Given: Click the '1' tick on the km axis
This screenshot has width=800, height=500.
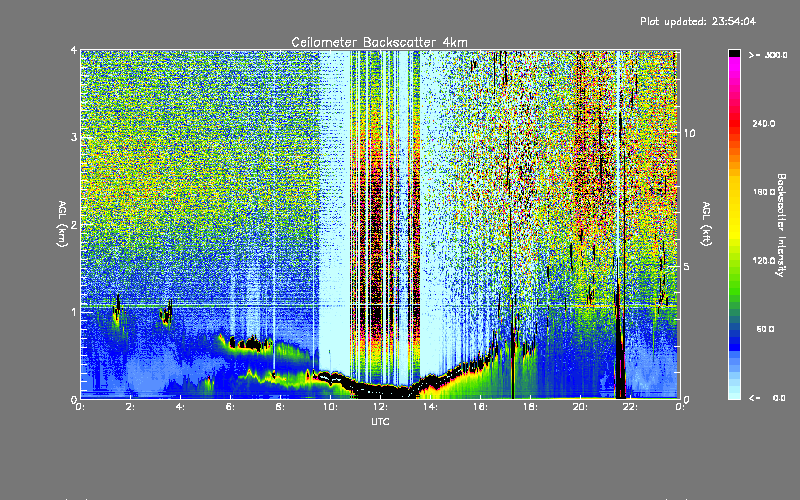Looking at the screenshot, I should (x=74, y=312).
